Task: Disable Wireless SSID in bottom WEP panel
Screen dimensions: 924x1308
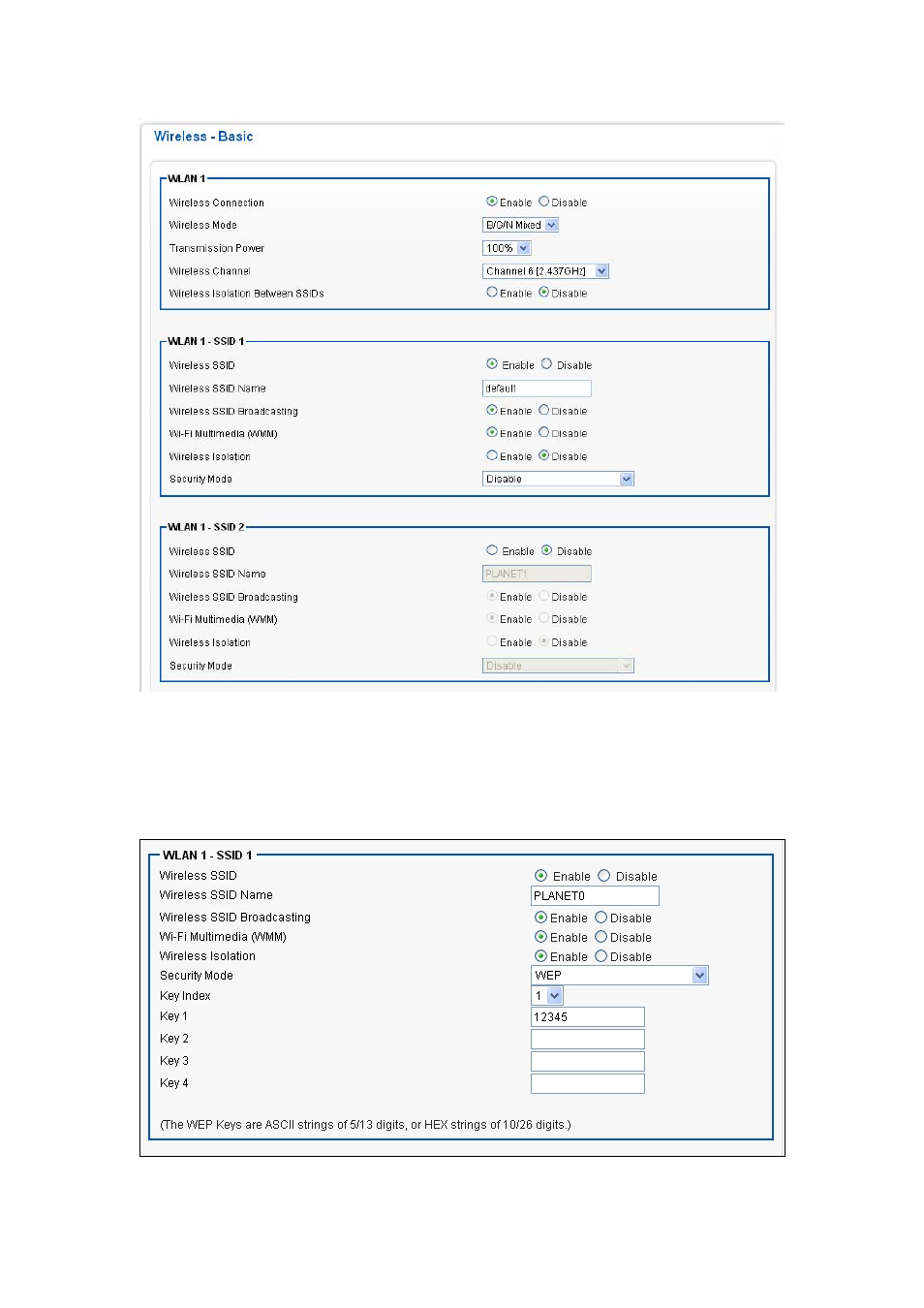Action: pyautogui.click(x=604, y=876)
